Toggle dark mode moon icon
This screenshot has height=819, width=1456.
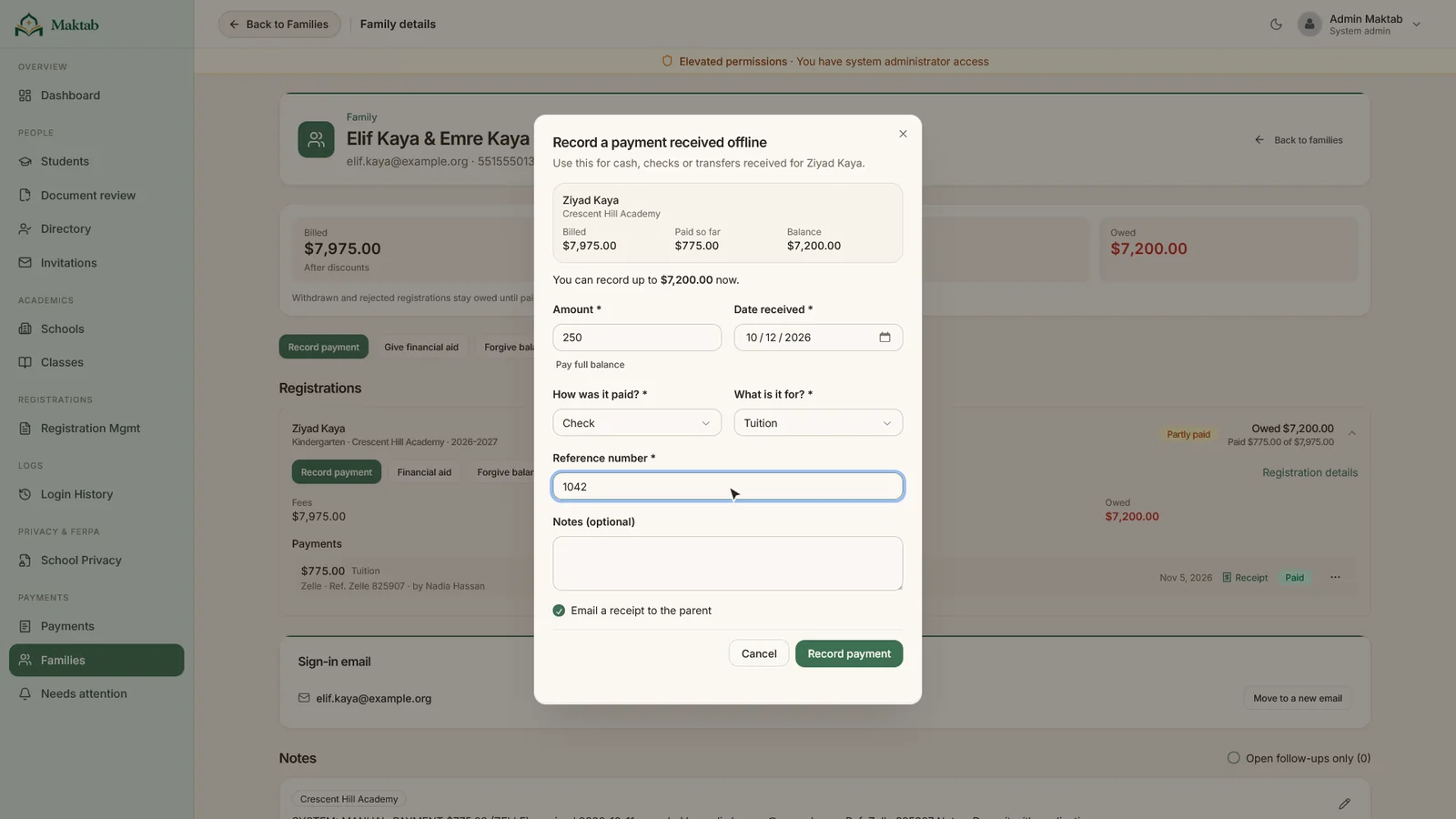pyautogui.click(x=1276, y=25)
